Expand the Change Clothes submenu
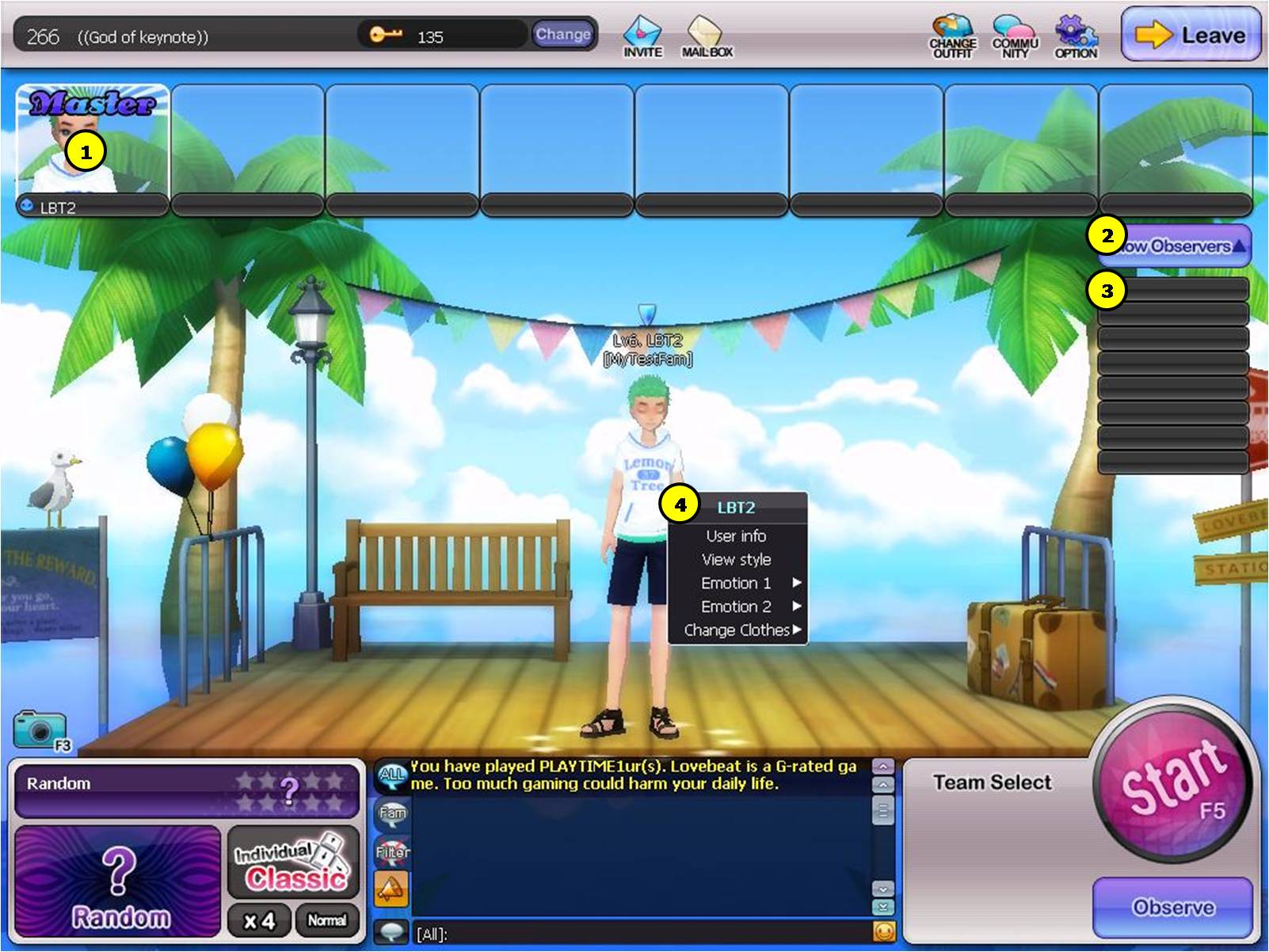Image resolution: width=1269 pixels, height=952 pixels. 737,630
